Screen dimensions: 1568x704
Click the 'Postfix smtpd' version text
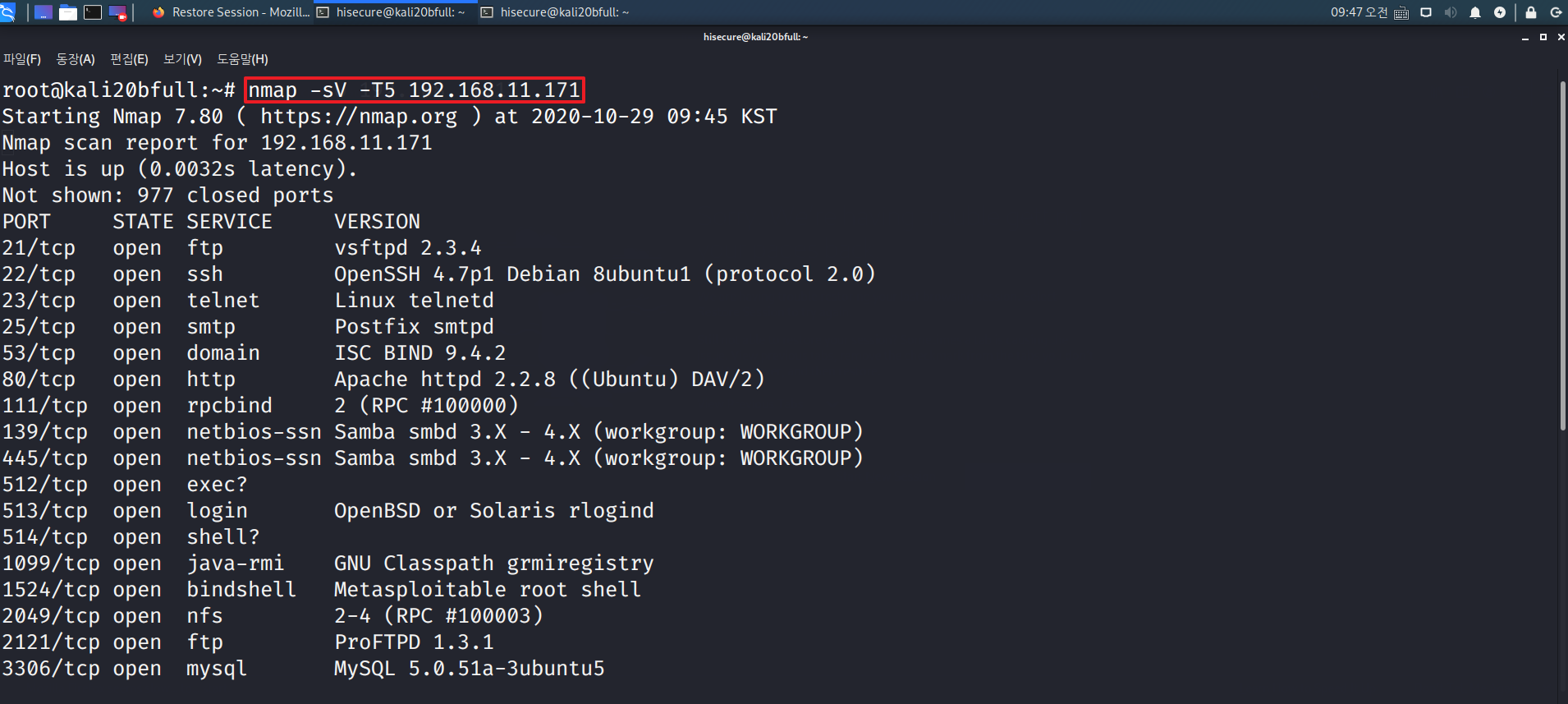point(414,327)
